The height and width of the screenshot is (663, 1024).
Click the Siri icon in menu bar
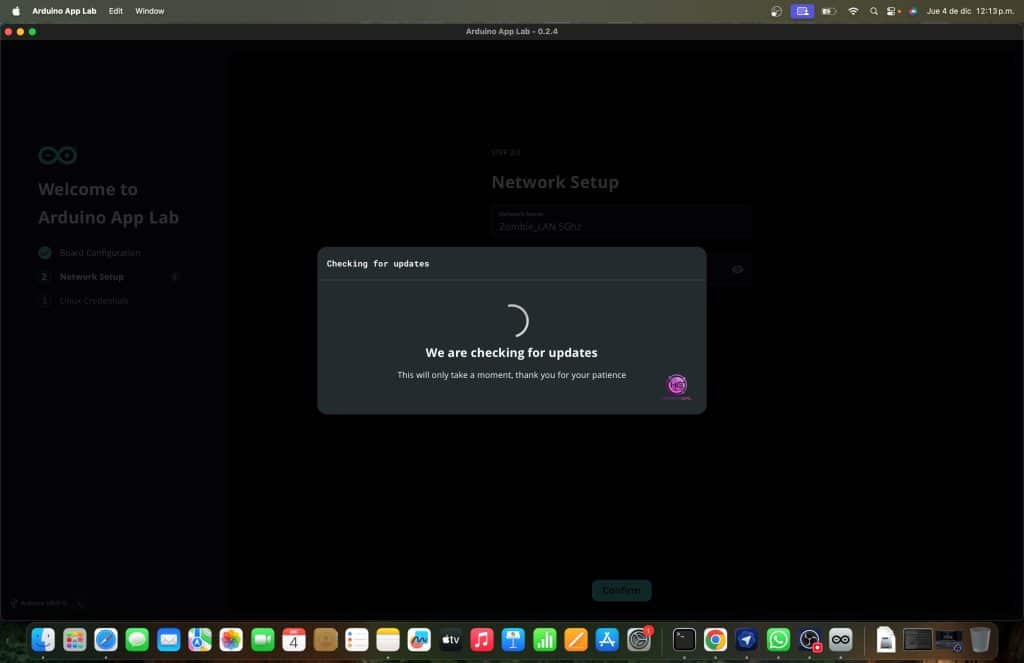(913, 11)
